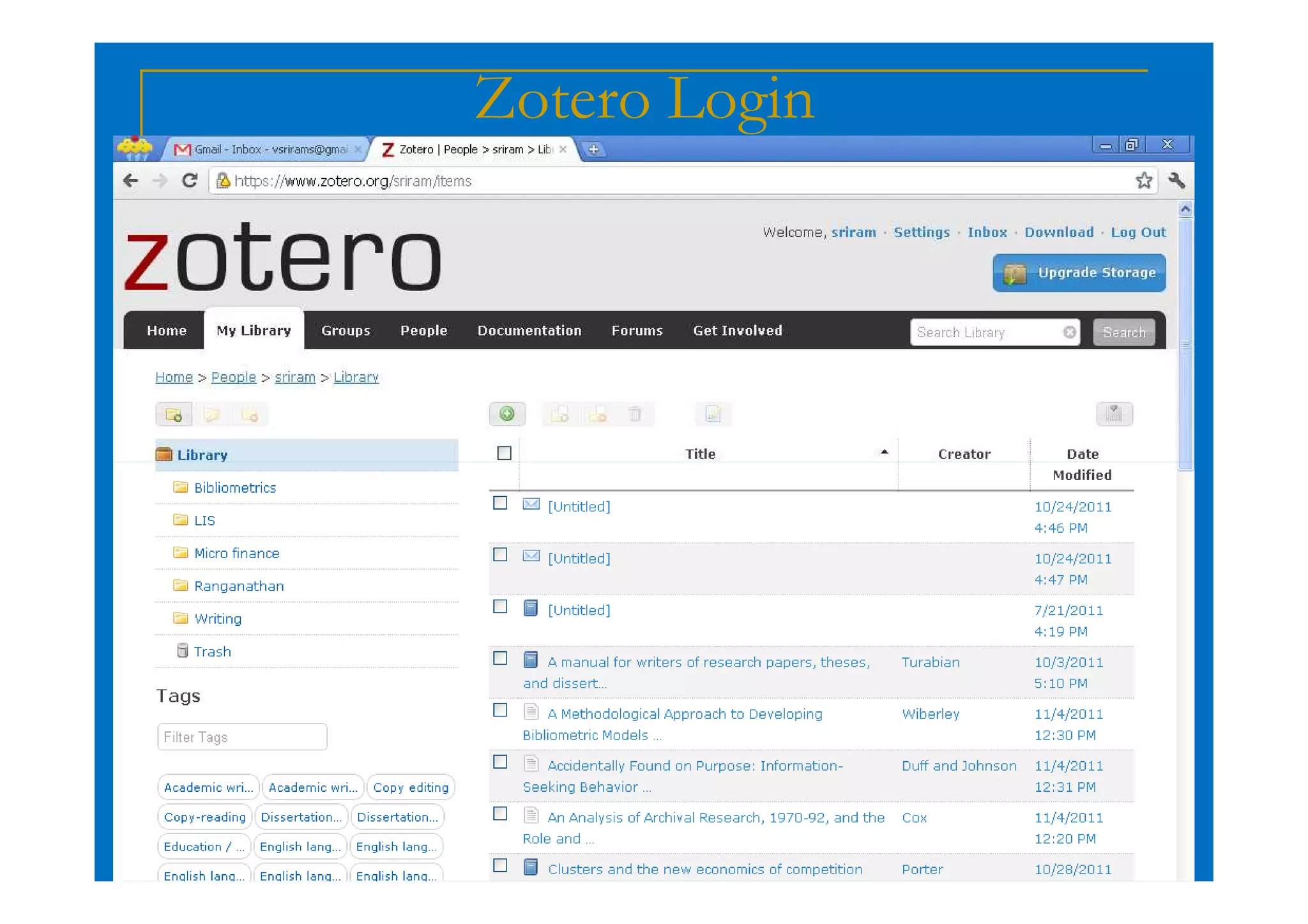Open the Download link in header
The height and width of the screenshot is (924, 1308).
pyautogui.click(x=1059, y=232)
